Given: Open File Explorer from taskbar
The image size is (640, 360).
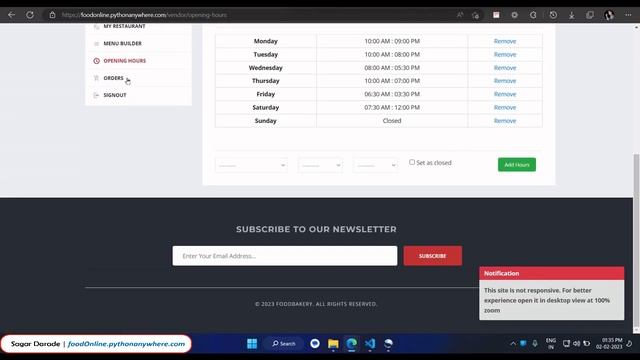Looking at the screenshot, I should click(x=333, y=344).
